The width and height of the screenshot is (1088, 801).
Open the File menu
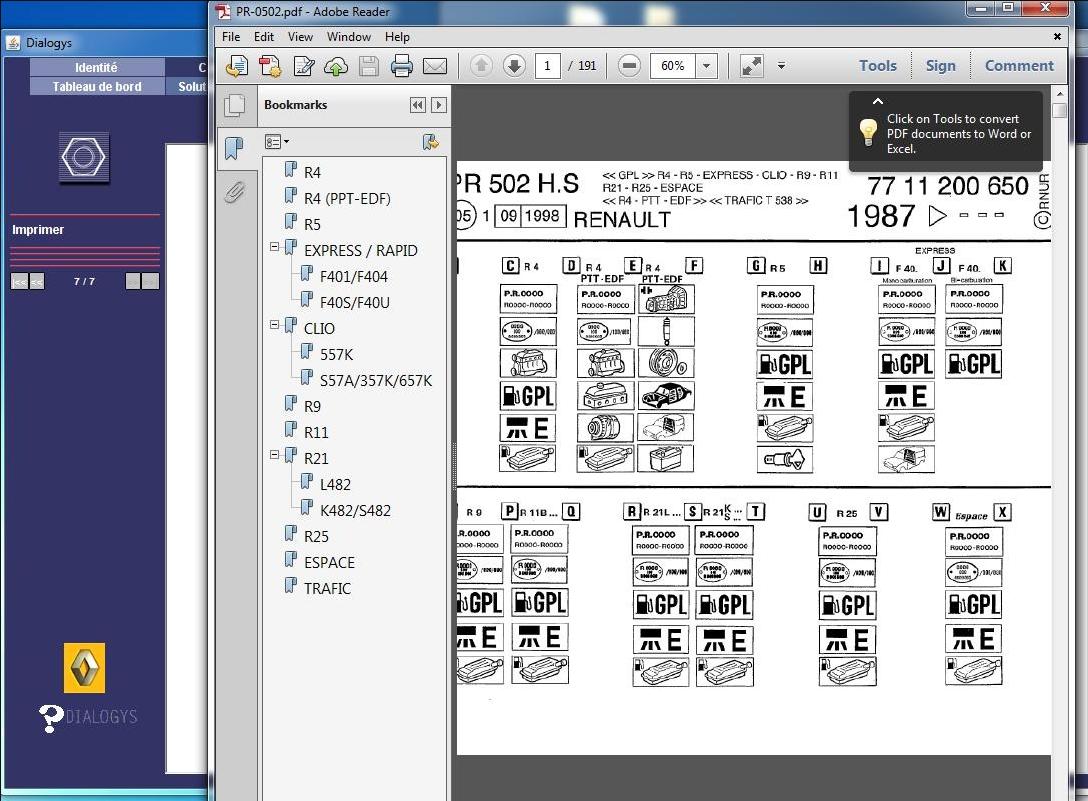click(231, 37)
